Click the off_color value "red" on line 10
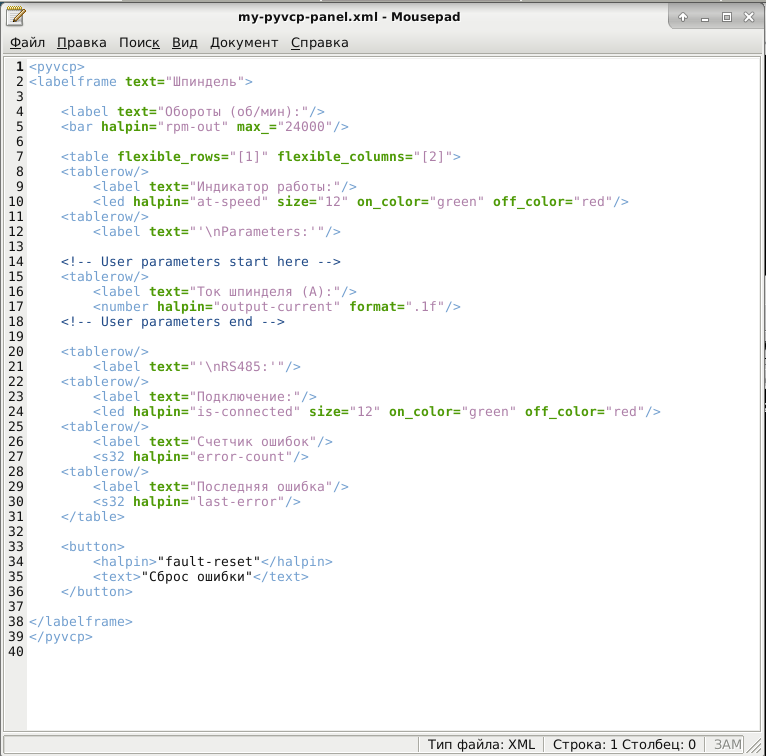Image resolution: width=766 pixels, height=756 pixels. [x=593, y=202]
